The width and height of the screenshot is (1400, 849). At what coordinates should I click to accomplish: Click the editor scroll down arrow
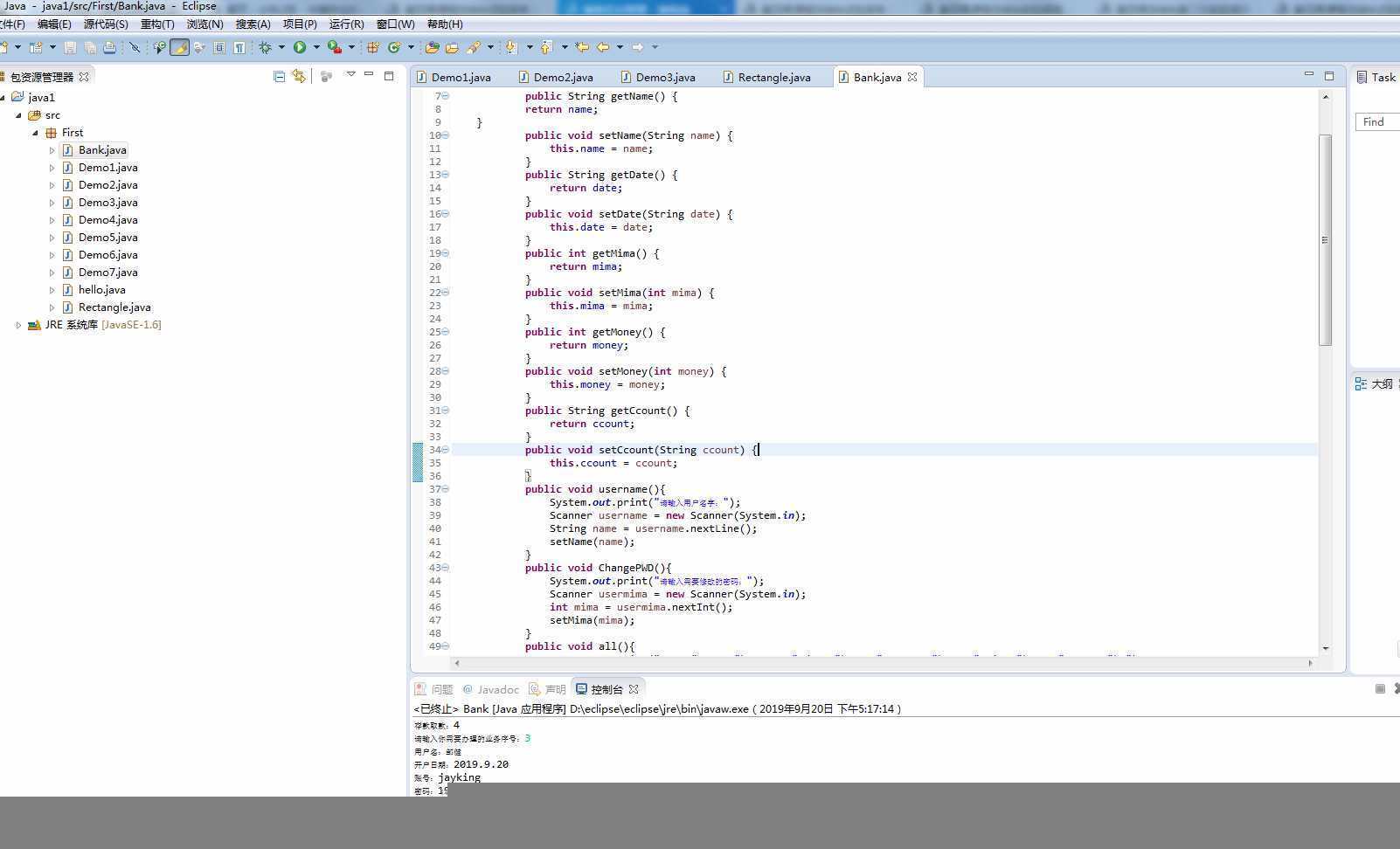[1325, 648]
